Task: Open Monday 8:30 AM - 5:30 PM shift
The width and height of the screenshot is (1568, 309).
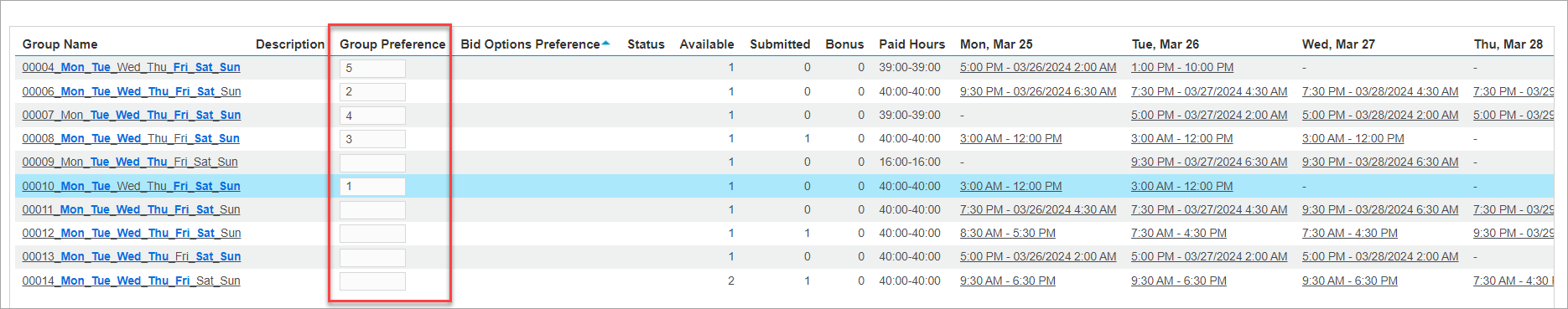Action: click(1008, 233)
